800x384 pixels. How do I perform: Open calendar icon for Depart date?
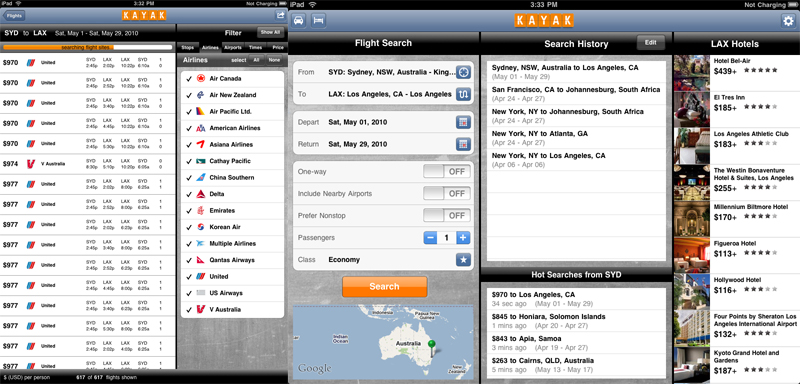(x=463, y=122)
